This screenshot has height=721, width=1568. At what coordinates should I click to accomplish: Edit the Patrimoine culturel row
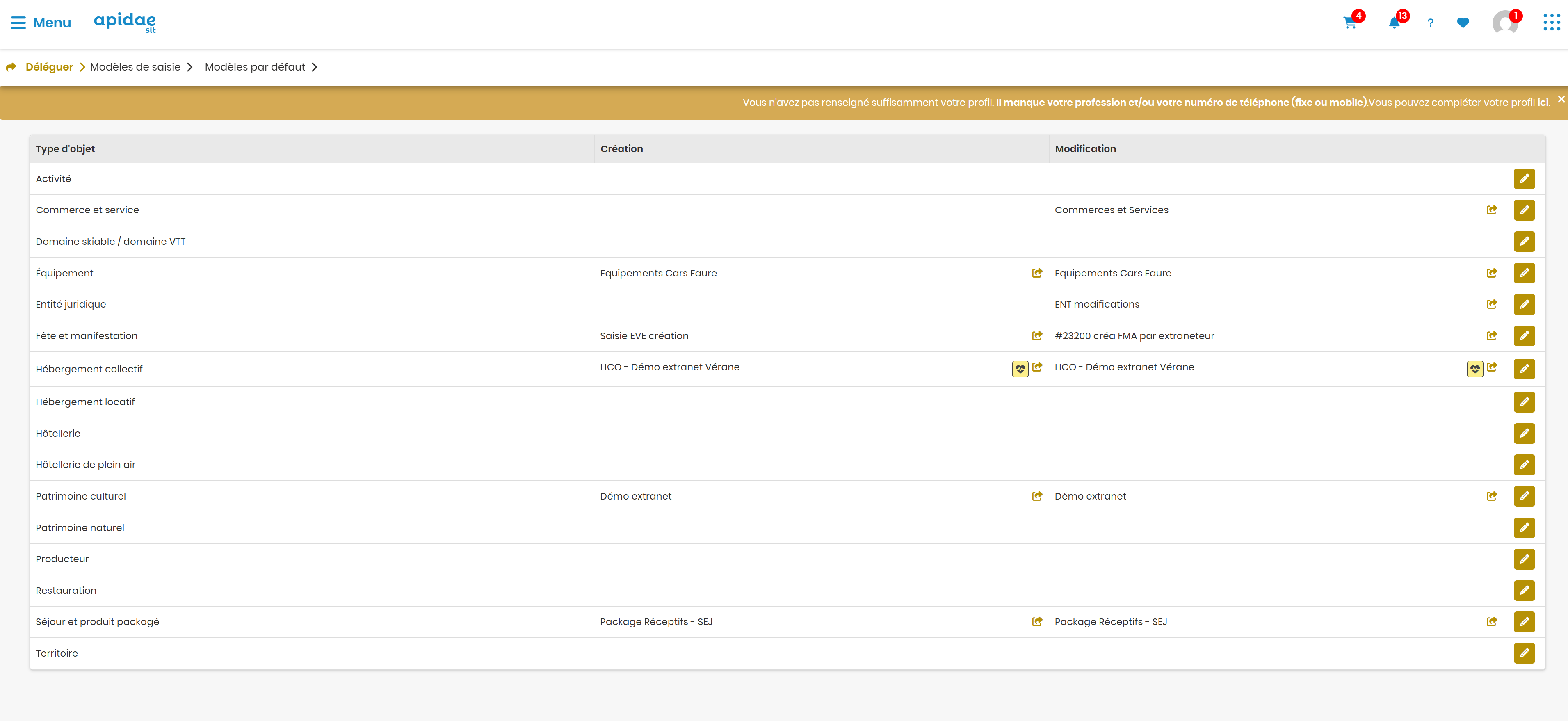(x=1524, y=496)
